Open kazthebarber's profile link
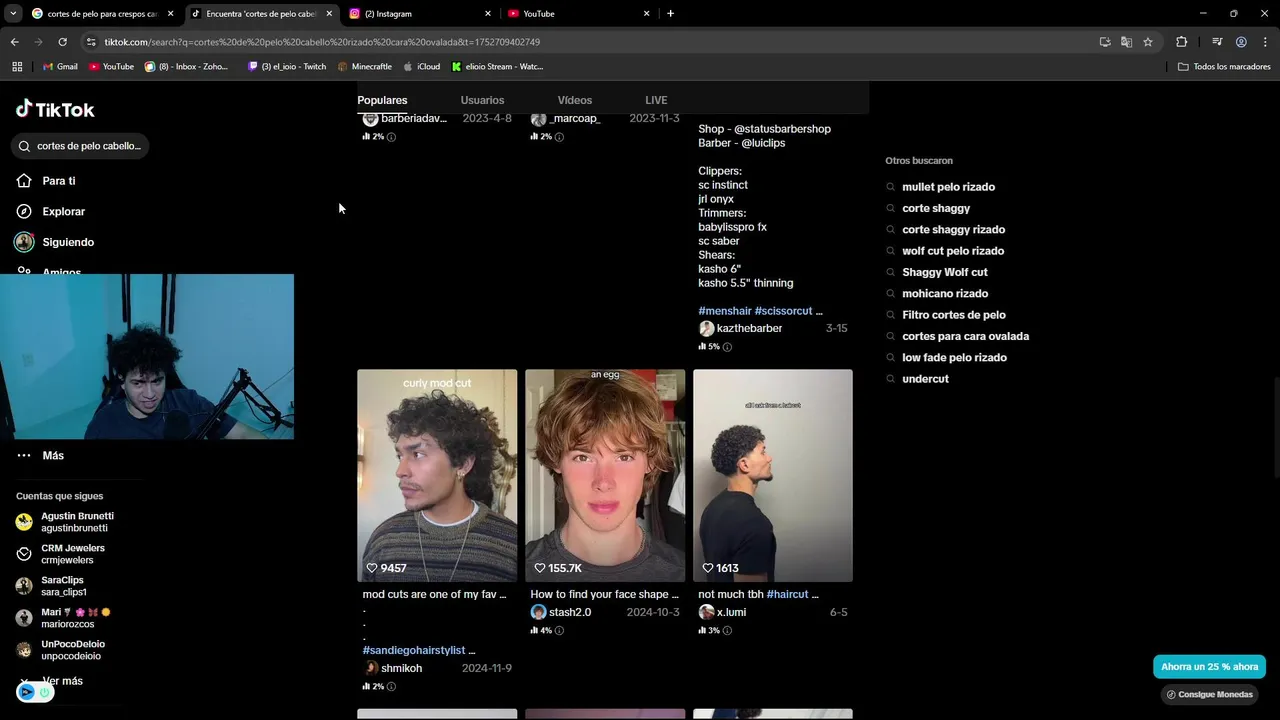This screenshot has width=1280, height=720. [x=749, y=328]
